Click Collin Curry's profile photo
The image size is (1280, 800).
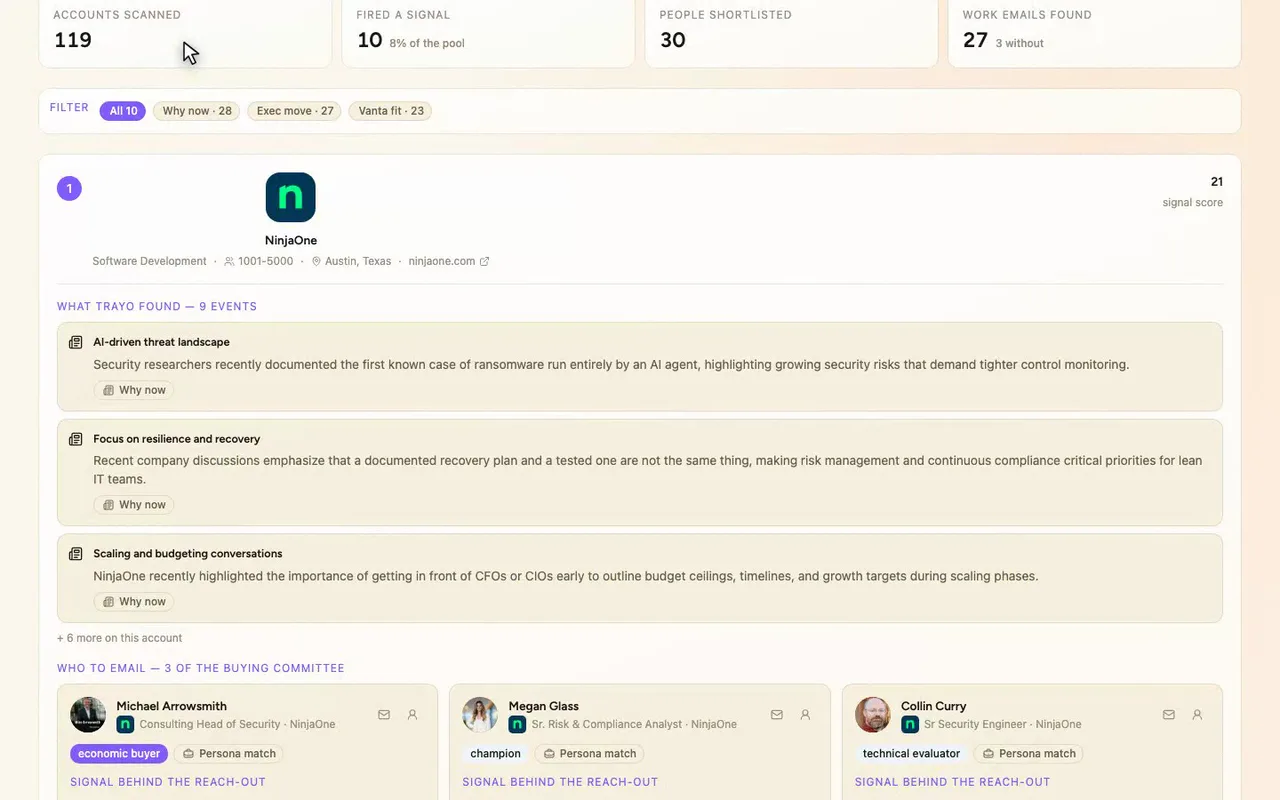click(x=873, y=715)
